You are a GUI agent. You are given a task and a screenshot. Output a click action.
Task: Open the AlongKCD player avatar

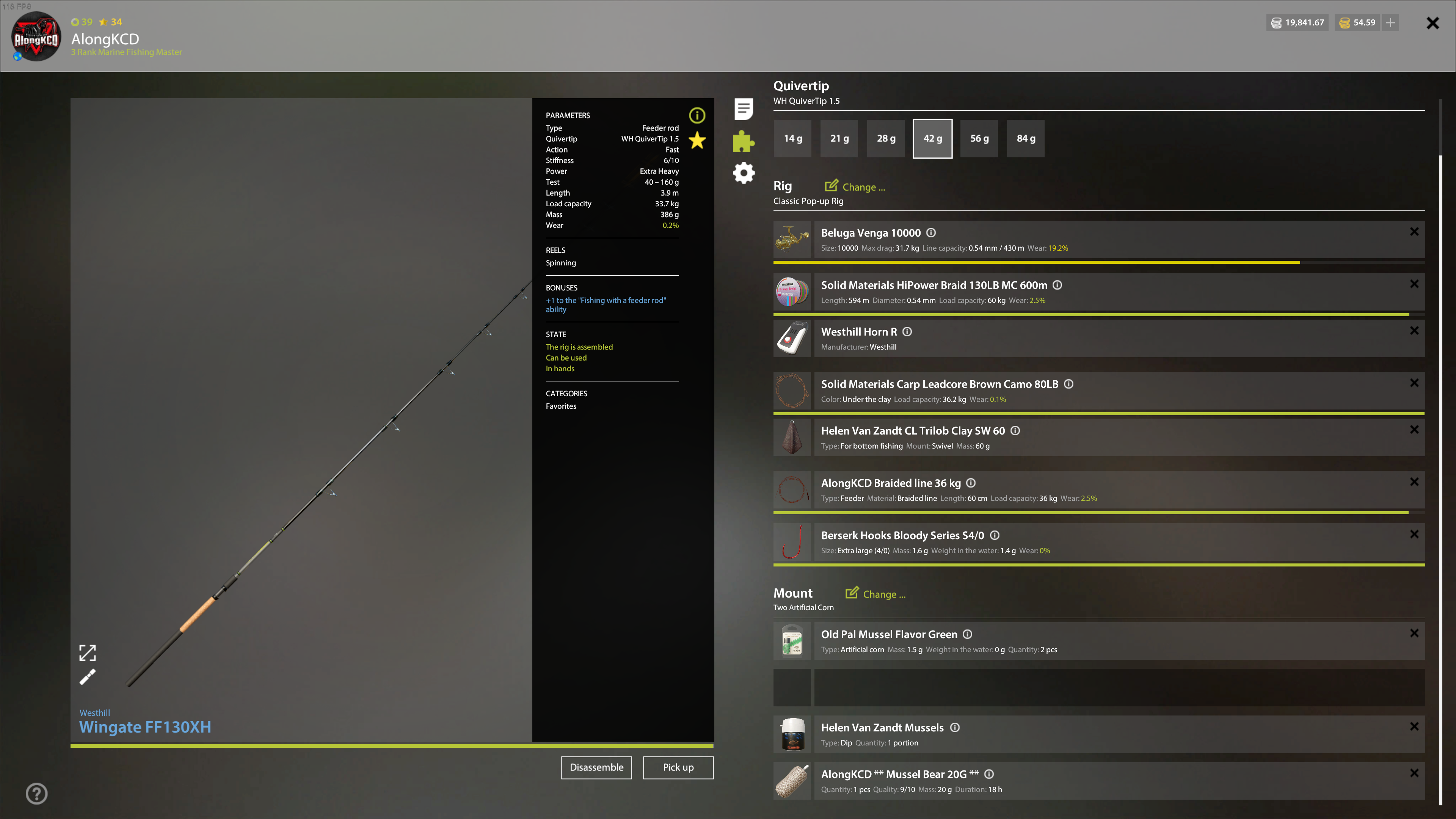36,37
